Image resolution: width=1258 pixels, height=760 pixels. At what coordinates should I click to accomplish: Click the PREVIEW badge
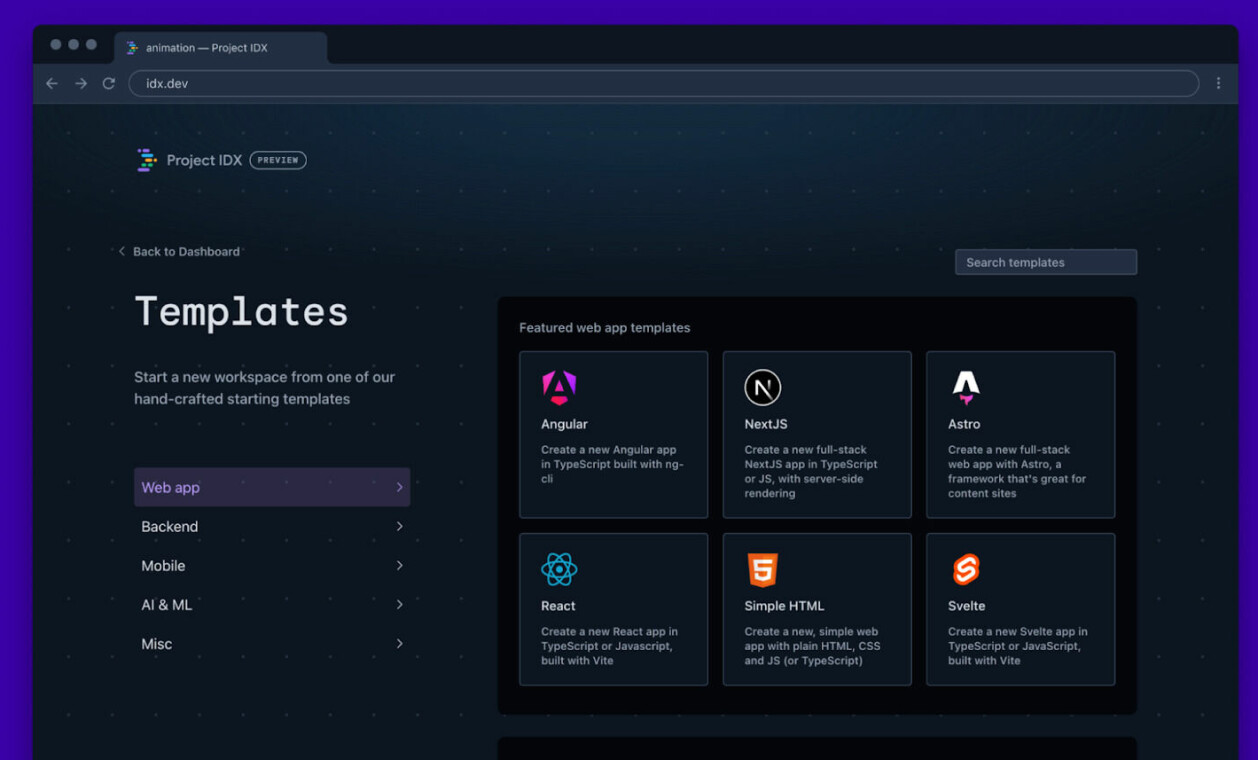pos(278,160)
